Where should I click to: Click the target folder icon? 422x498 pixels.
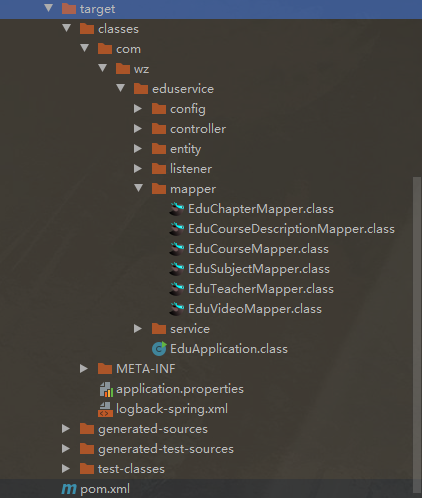69,8
